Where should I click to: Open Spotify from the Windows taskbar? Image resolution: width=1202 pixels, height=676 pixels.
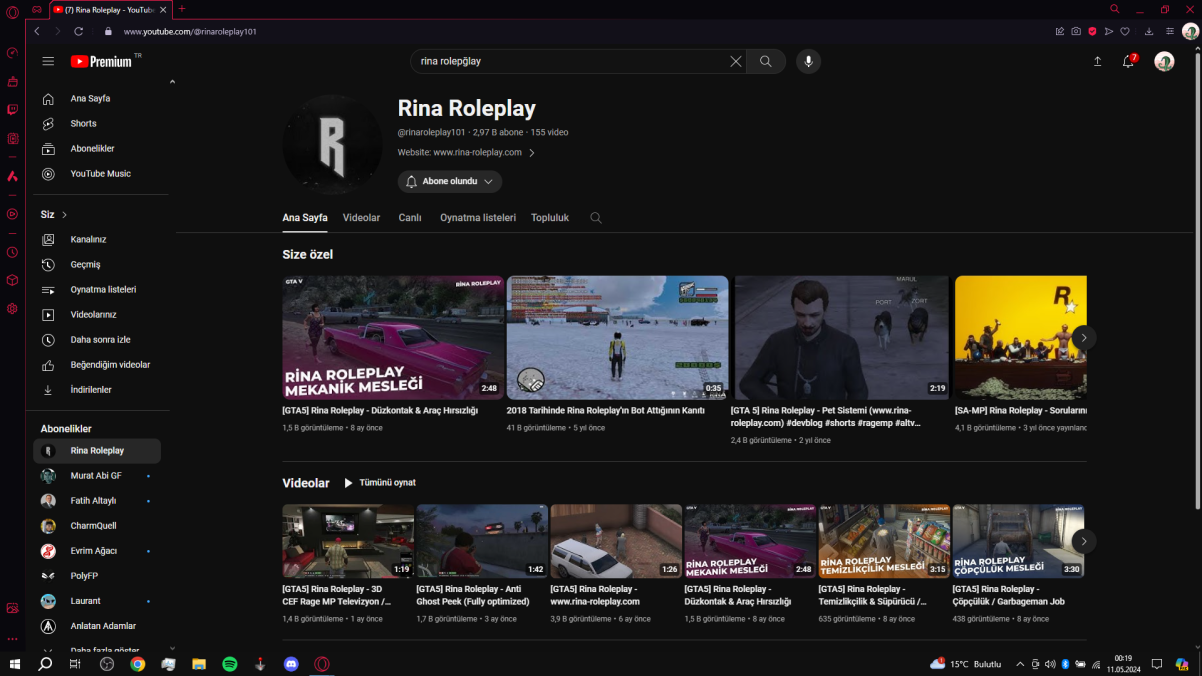[x=229, y=664]
